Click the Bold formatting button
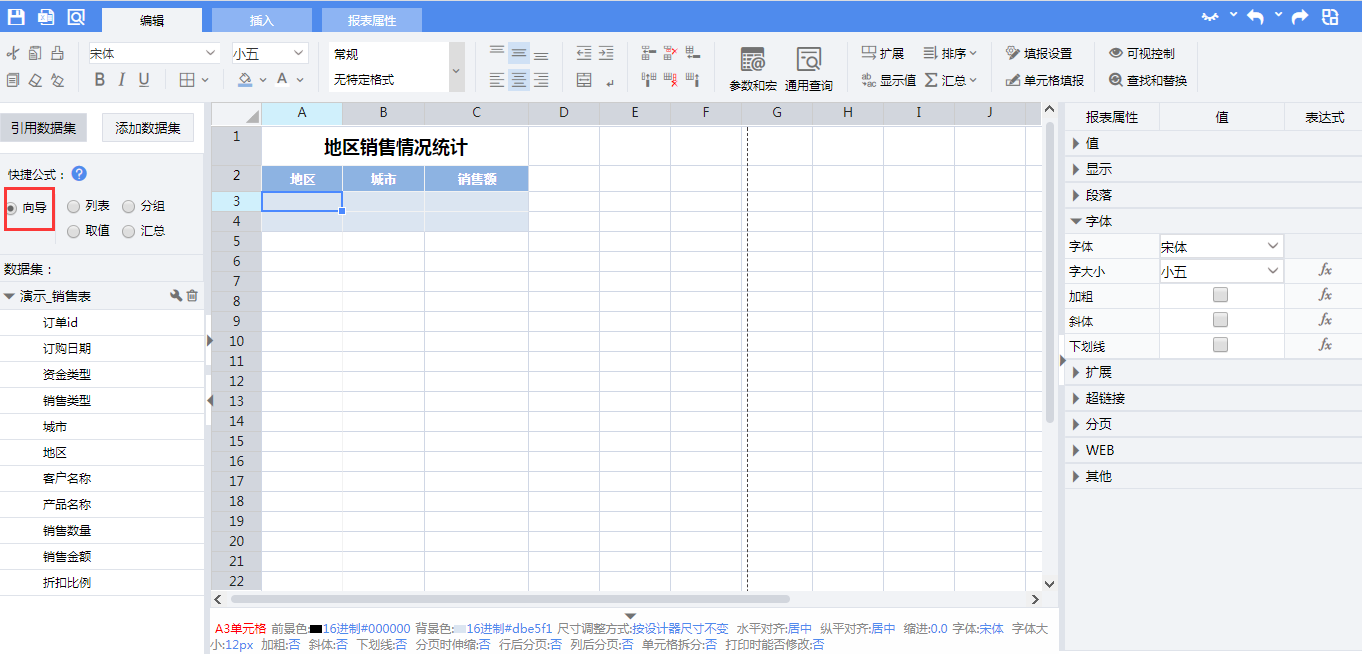 [x=99, y=80]
